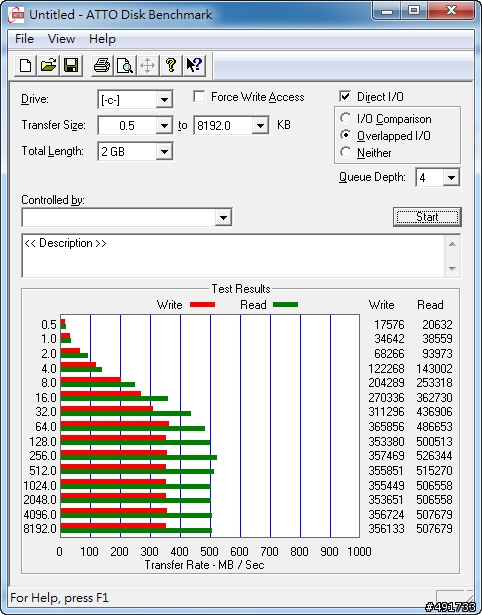Screen dimensions: 482x615
Task: Click the Save floppy disk icon
Action: coord(71,65)
